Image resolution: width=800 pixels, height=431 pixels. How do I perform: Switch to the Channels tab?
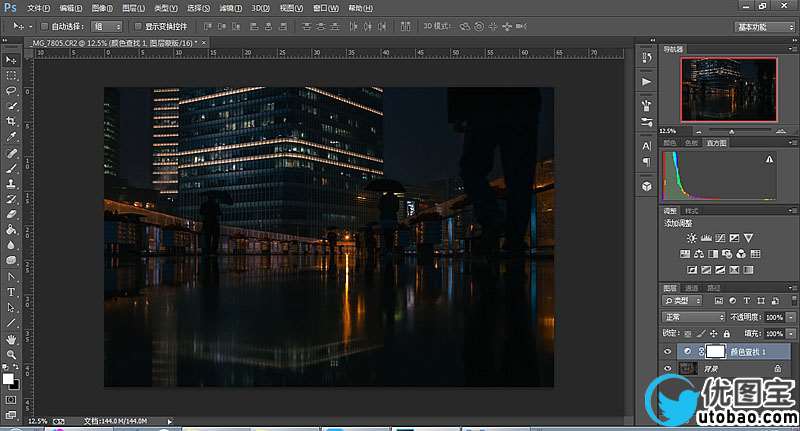[x=691, y=288]
